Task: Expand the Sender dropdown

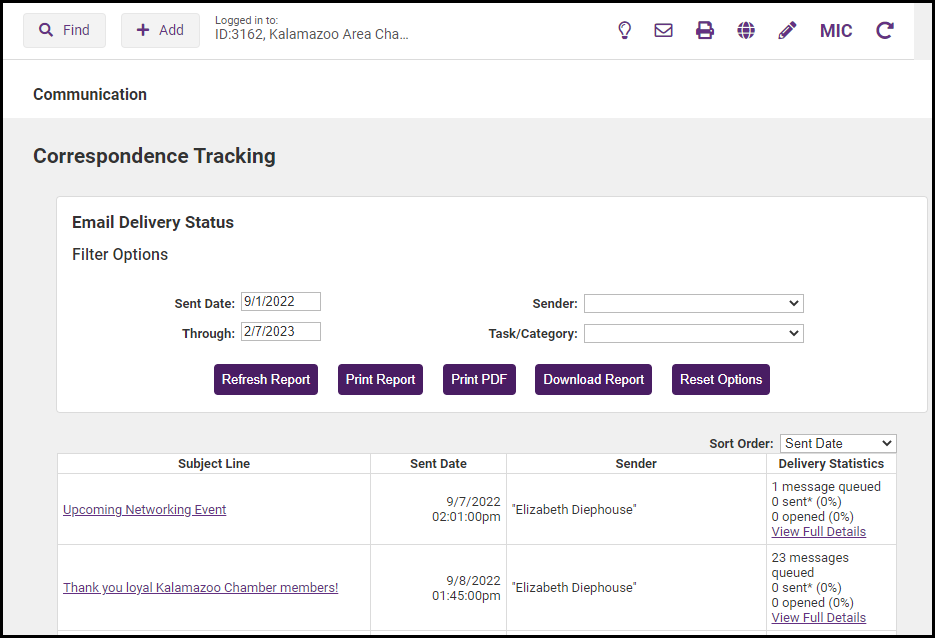Action: (x=693, y=303)
